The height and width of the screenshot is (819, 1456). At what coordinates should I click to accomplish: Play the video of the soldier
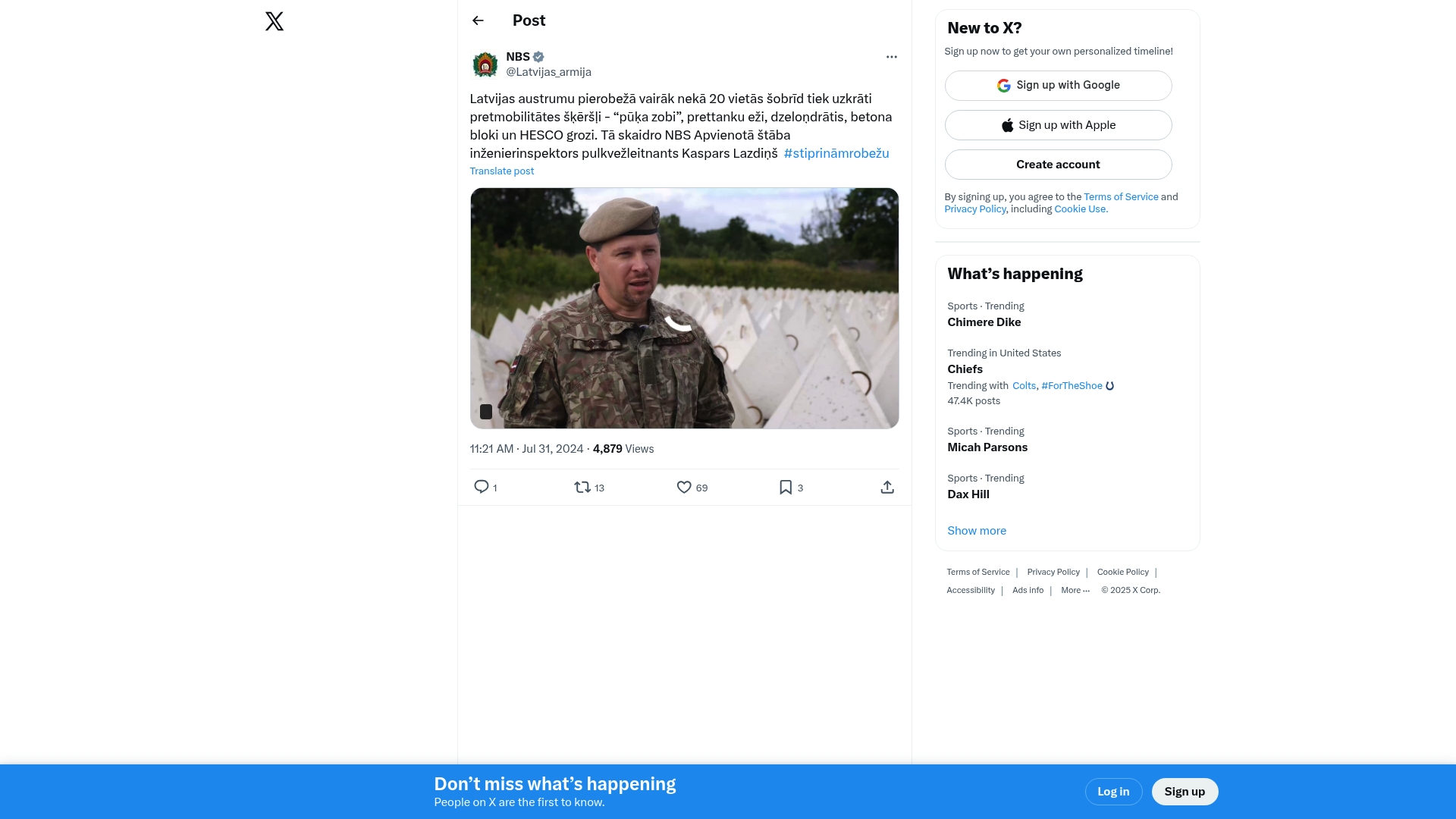click(x=684, y=308)
